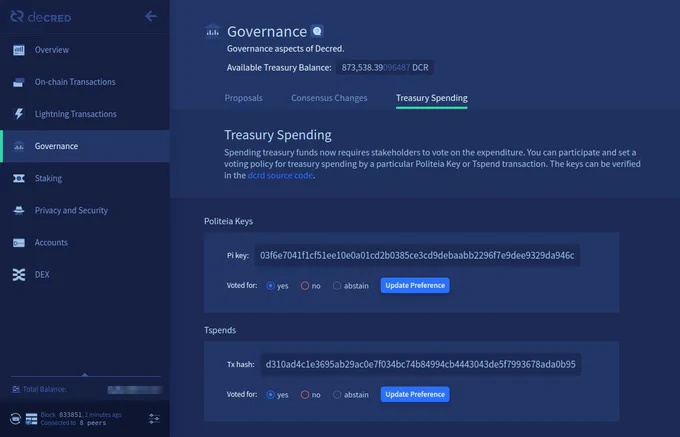Select the Governance menu item
Screen dimensions: 680x437
coord(85,146)
